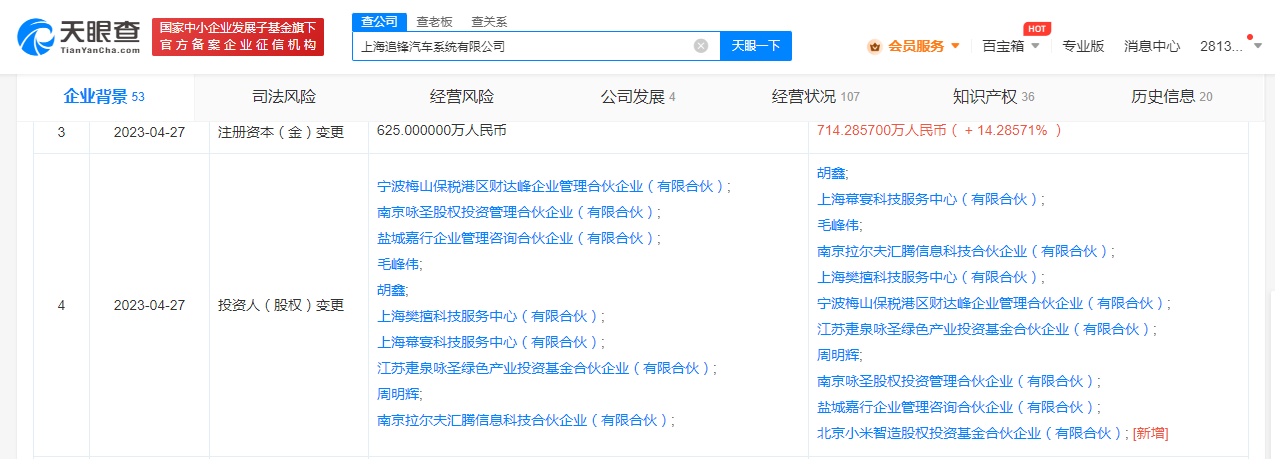The height and width of the screenshot is (459, 1275).
Task: Open 江苏疌泉咏圣绿色产业 link in after-change column
Action: 984,329
